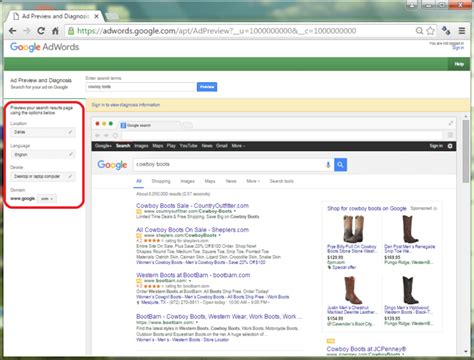Click the preview browser back arrow
The image size is (474, 360).
click(x=97, y=135)
